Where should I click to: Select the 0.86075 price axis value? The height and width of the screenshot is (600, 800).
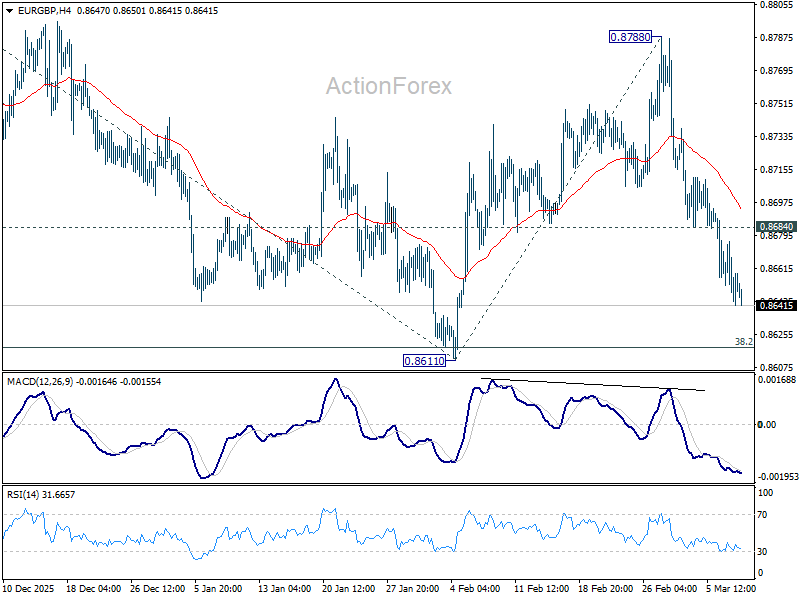(777, 367)
